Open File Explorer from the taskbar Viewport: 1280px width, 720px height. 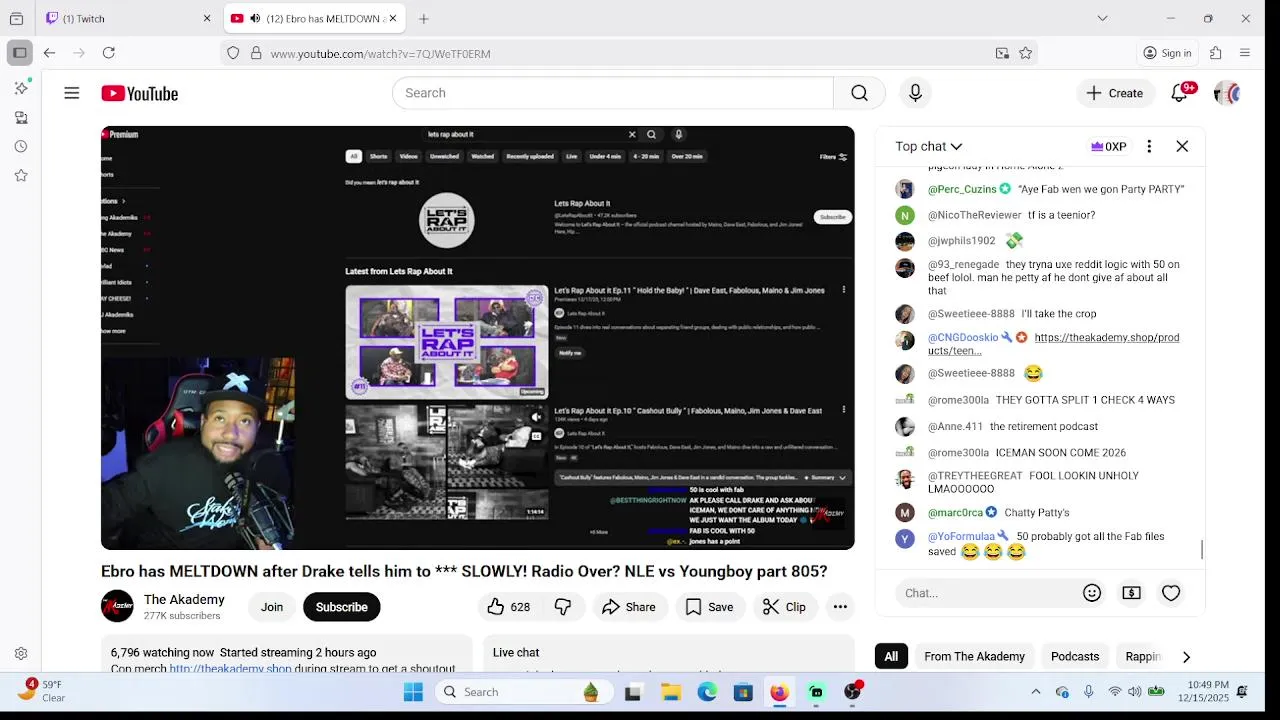671,692
